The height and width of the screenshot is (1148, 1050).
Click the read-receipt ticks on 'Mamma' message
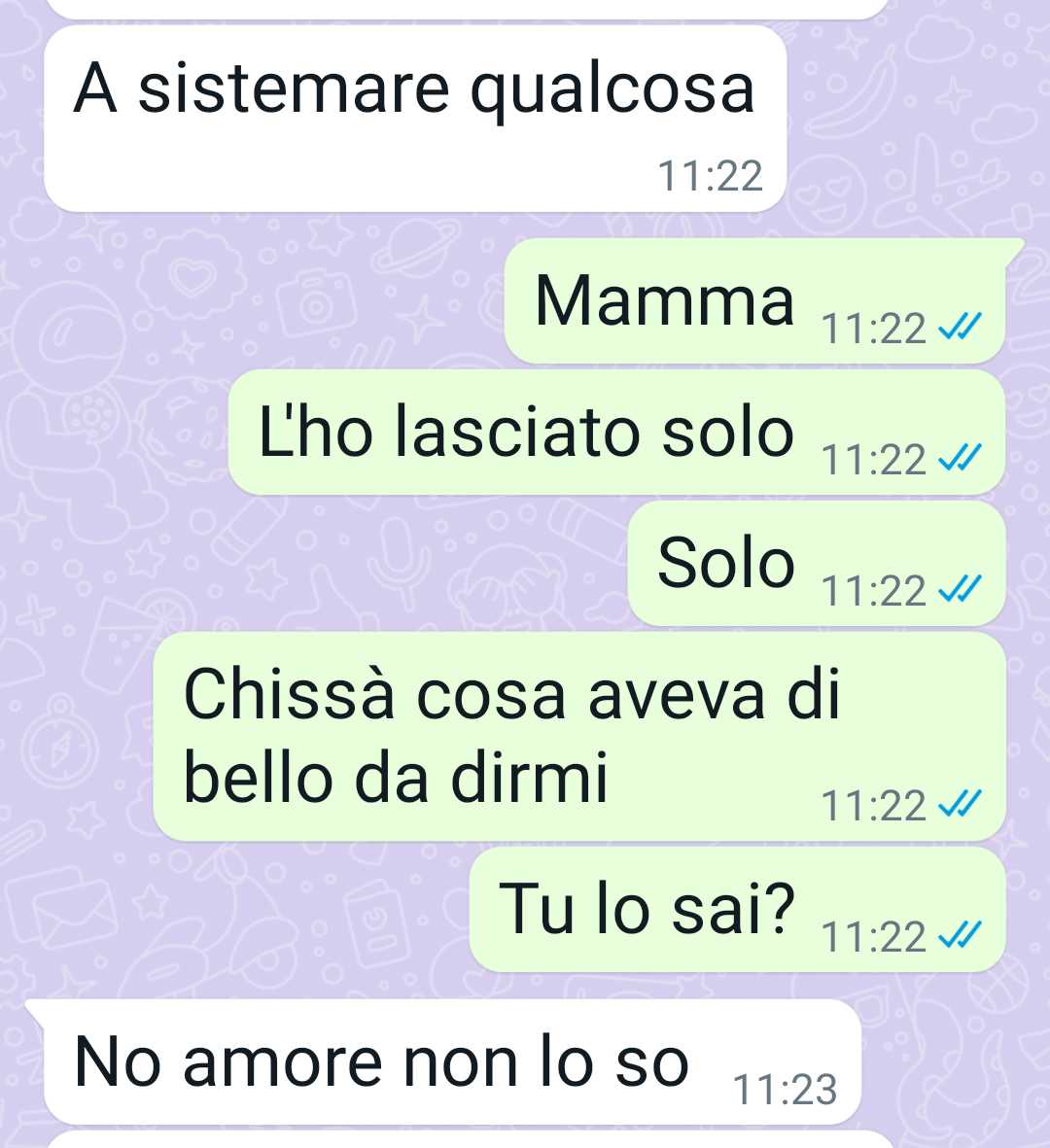pos(960,328)
